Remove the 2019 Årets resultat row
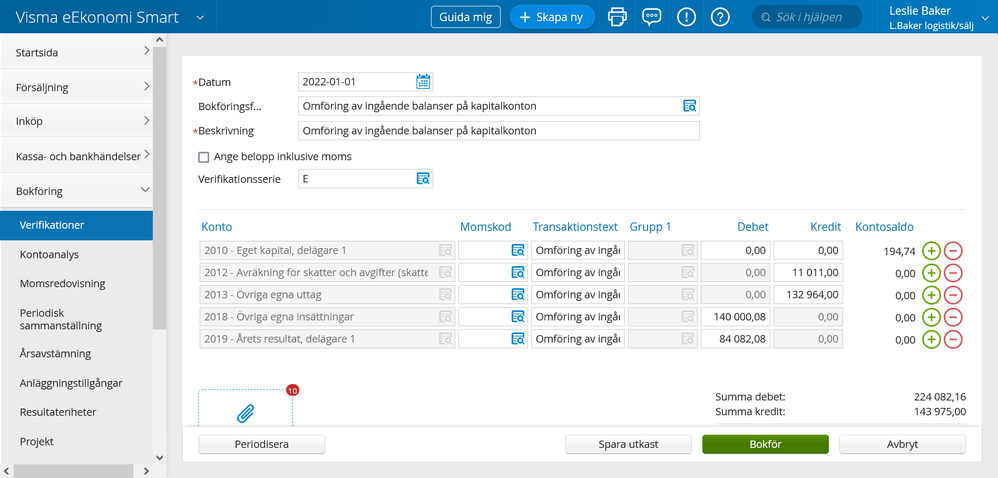 953,339
